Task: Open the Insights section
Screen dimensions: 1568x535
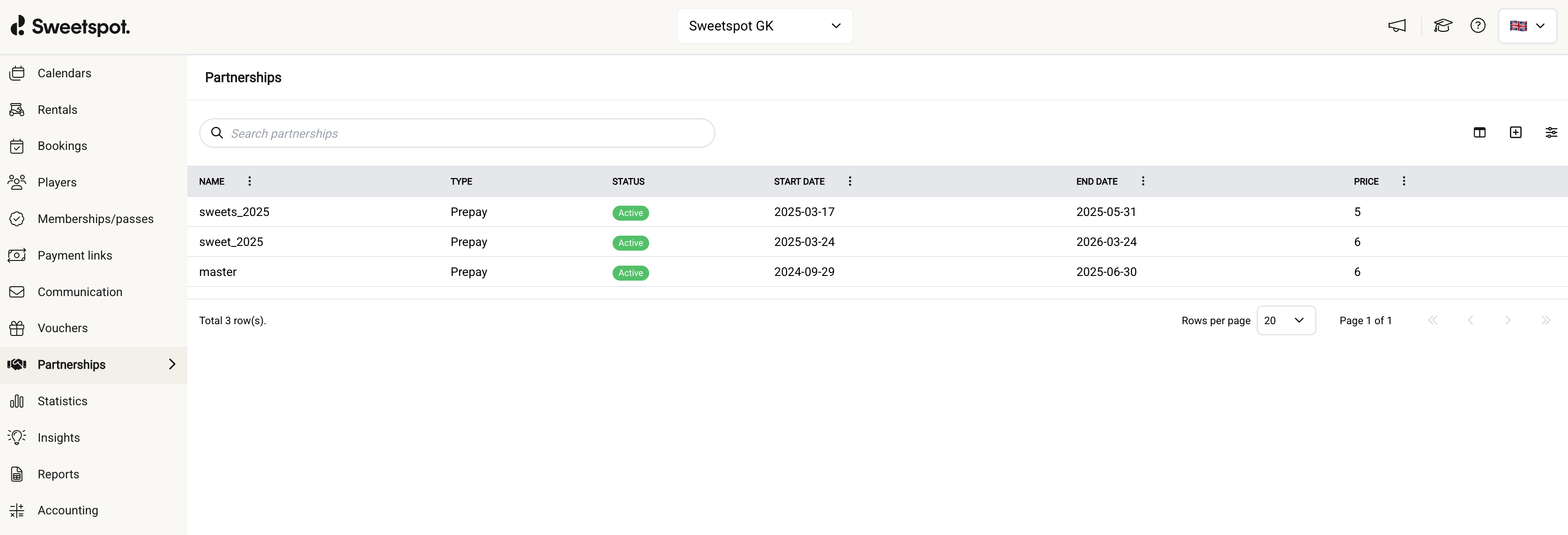Action: coord(59,437)
